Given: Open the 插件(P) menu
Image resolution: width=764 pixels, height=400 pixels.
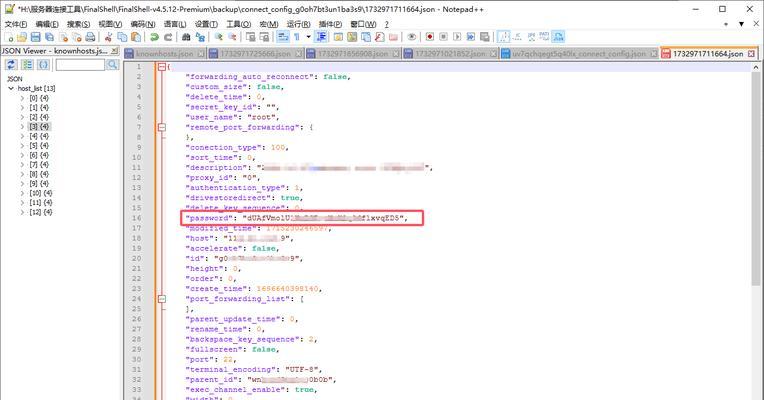Looking at the screenshot, I should [330, 24].
